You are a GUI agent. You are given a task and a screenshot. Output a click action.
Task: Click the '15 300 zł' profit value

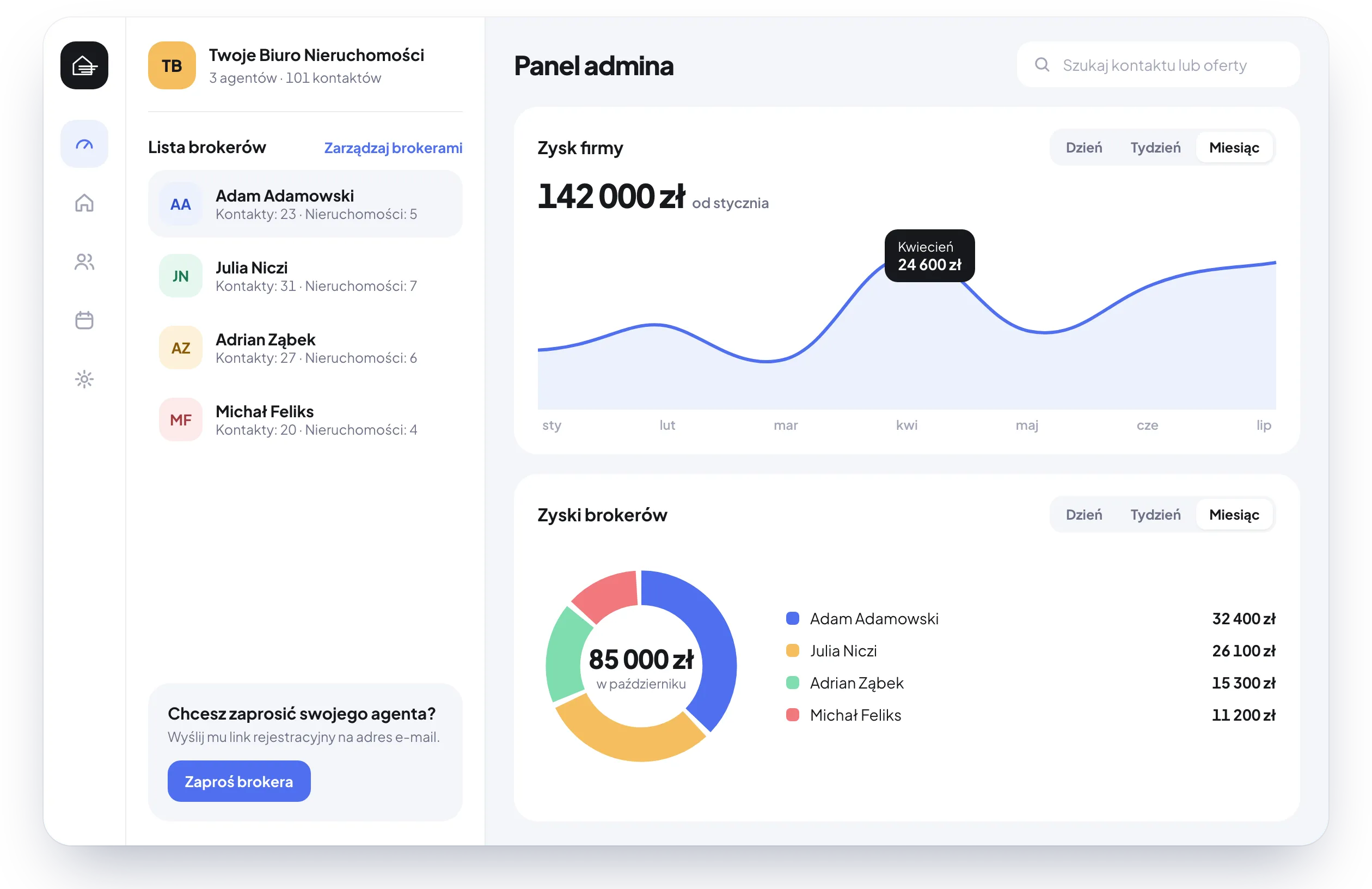point(1244,683)
